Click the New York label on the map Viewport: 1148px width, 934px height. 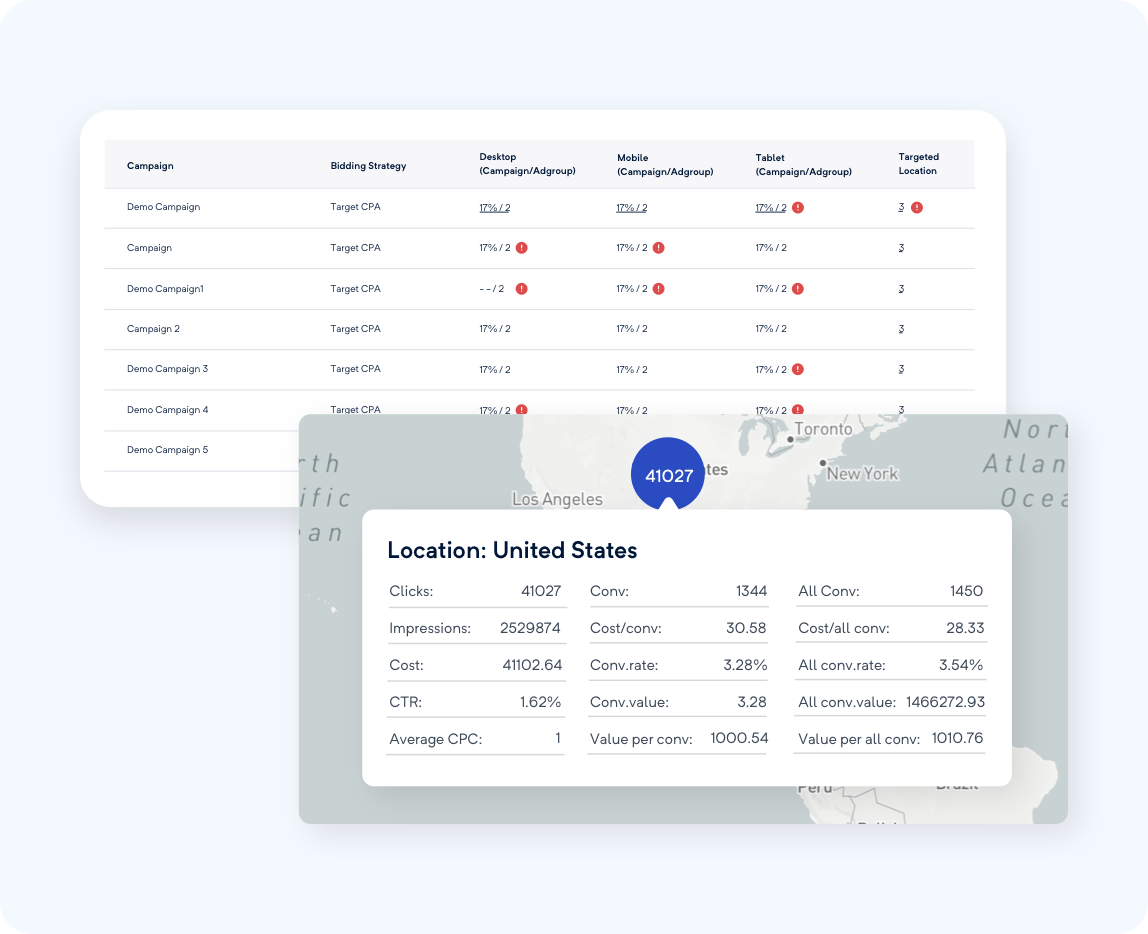pyautogui.click(x=862, y=474)
